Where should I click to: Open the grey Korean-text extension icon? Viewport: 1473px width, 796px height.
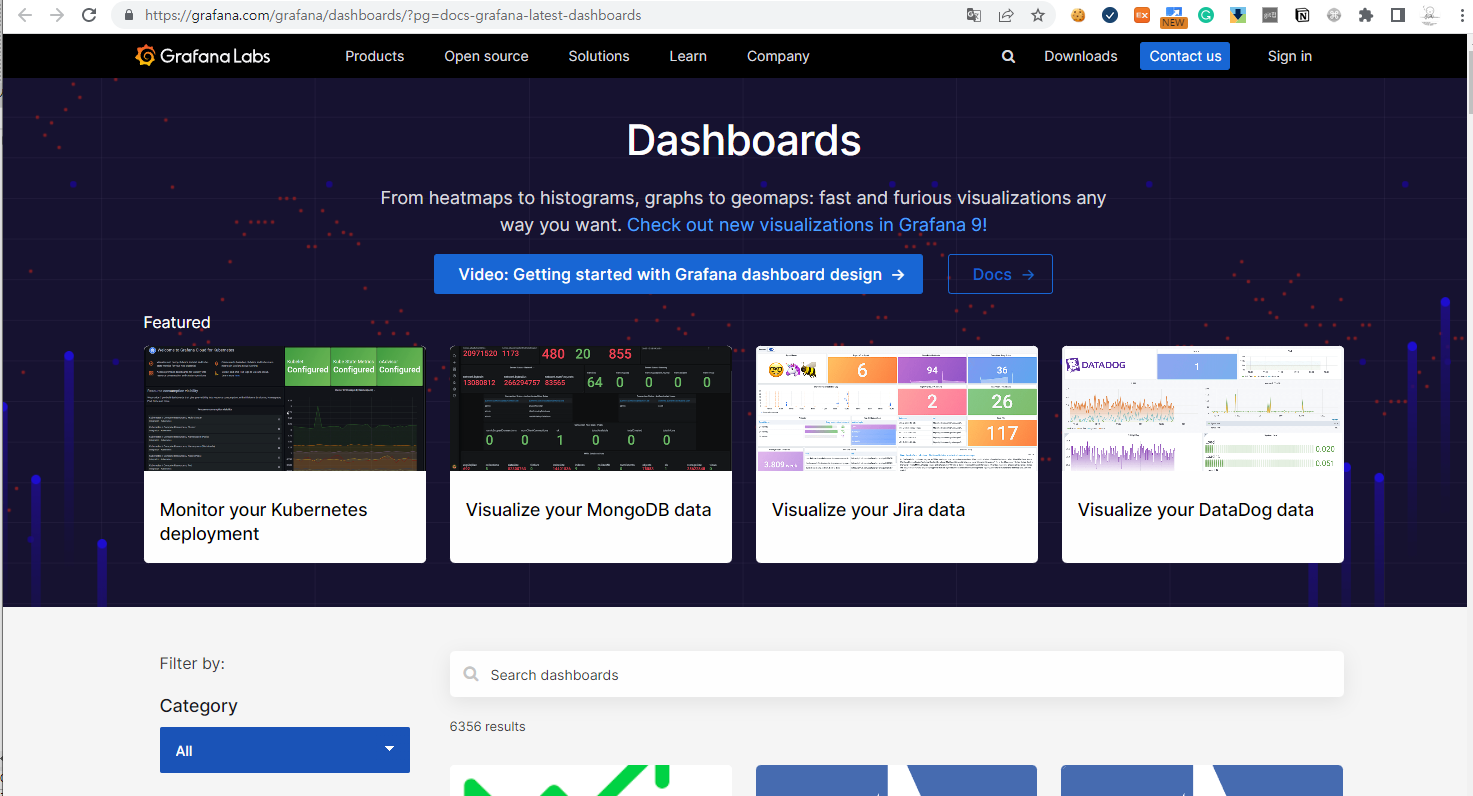(x=1270, y=16)
